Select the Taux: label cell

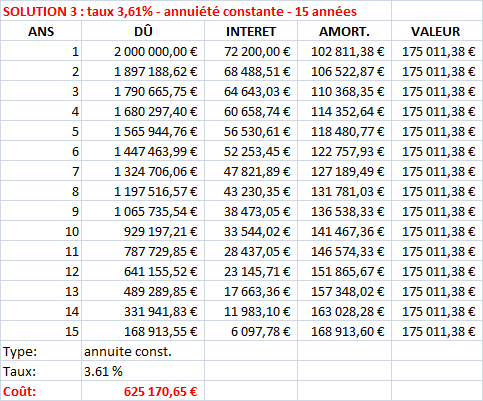41,371
